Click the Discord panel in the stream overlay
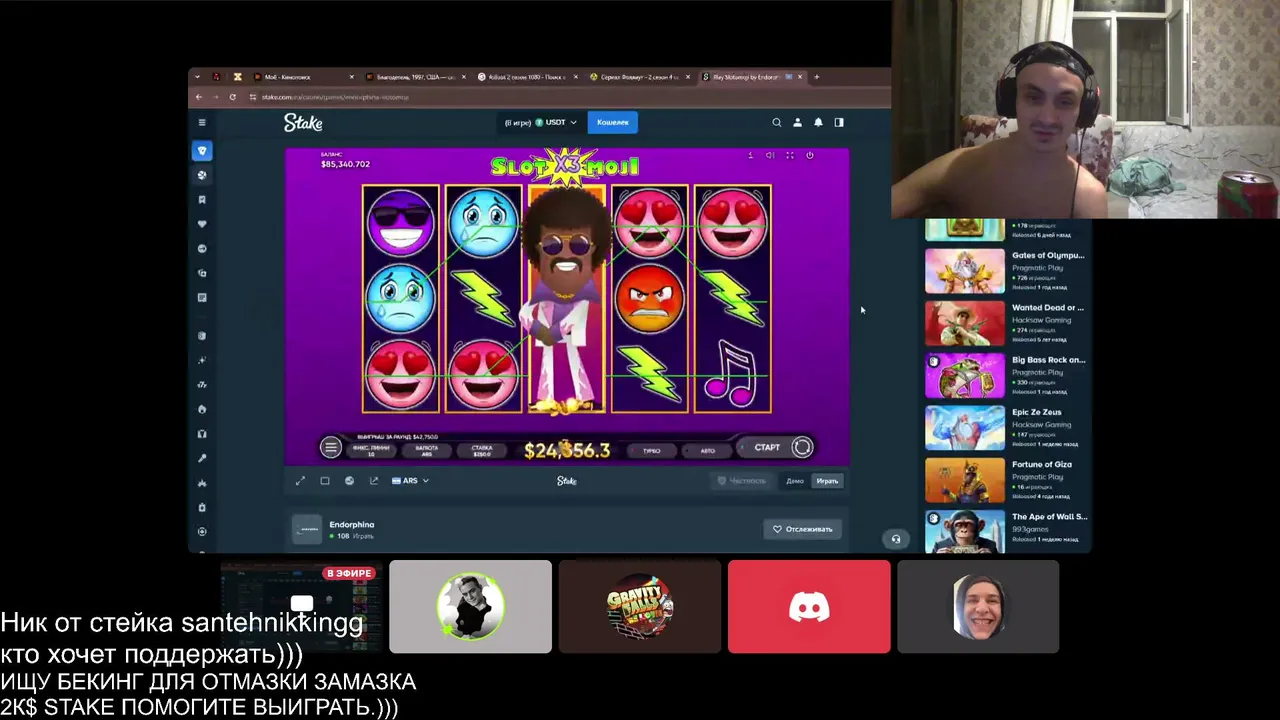Viewport: 1280px width, 720px height. pos(809,607)
